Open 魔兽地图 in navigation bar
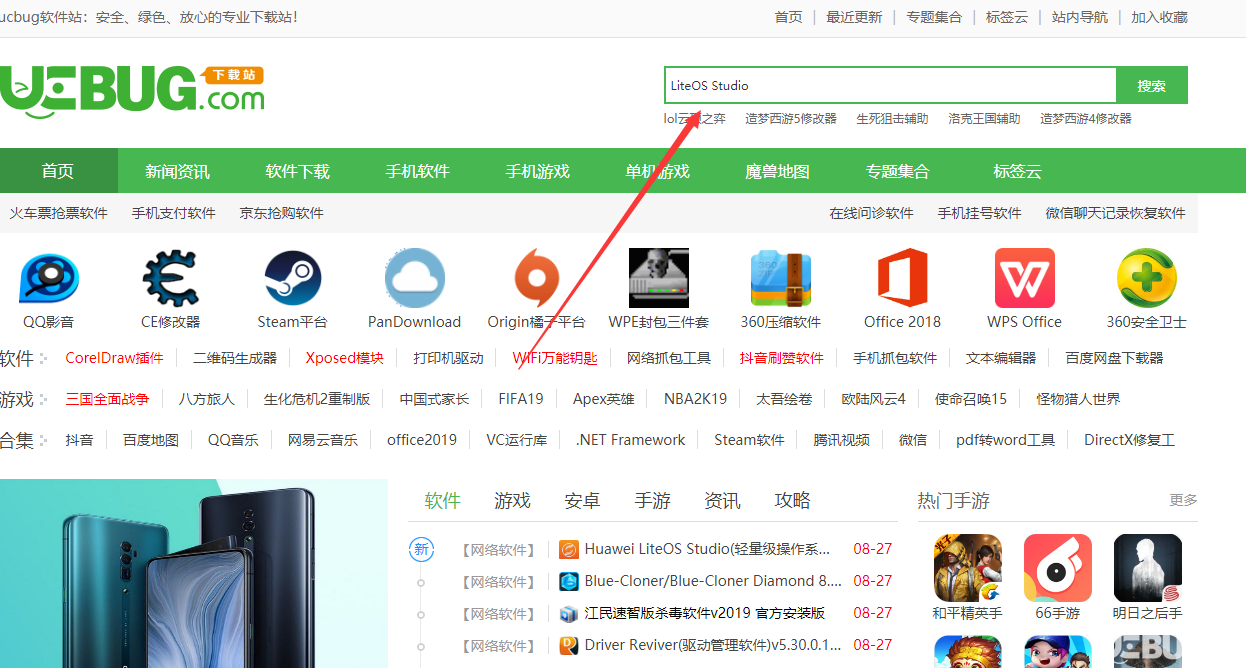Image resolution: width=1246 pixels, height=668 pixels. pos(778,171)
